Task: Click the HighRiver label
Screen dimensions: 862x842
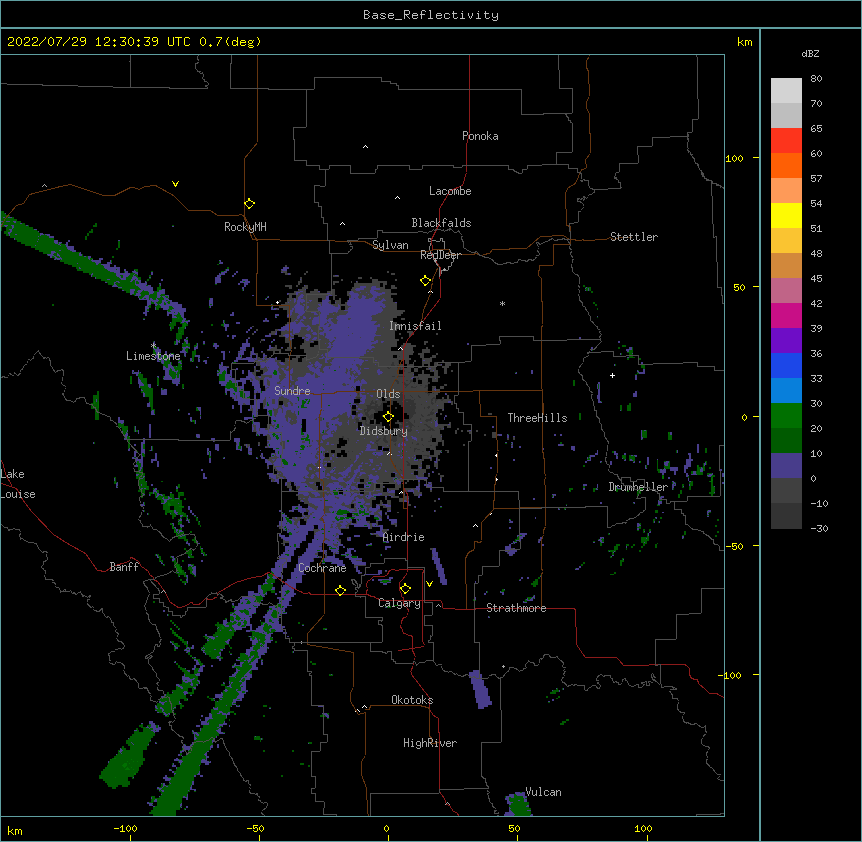Action: coord(430,743)
